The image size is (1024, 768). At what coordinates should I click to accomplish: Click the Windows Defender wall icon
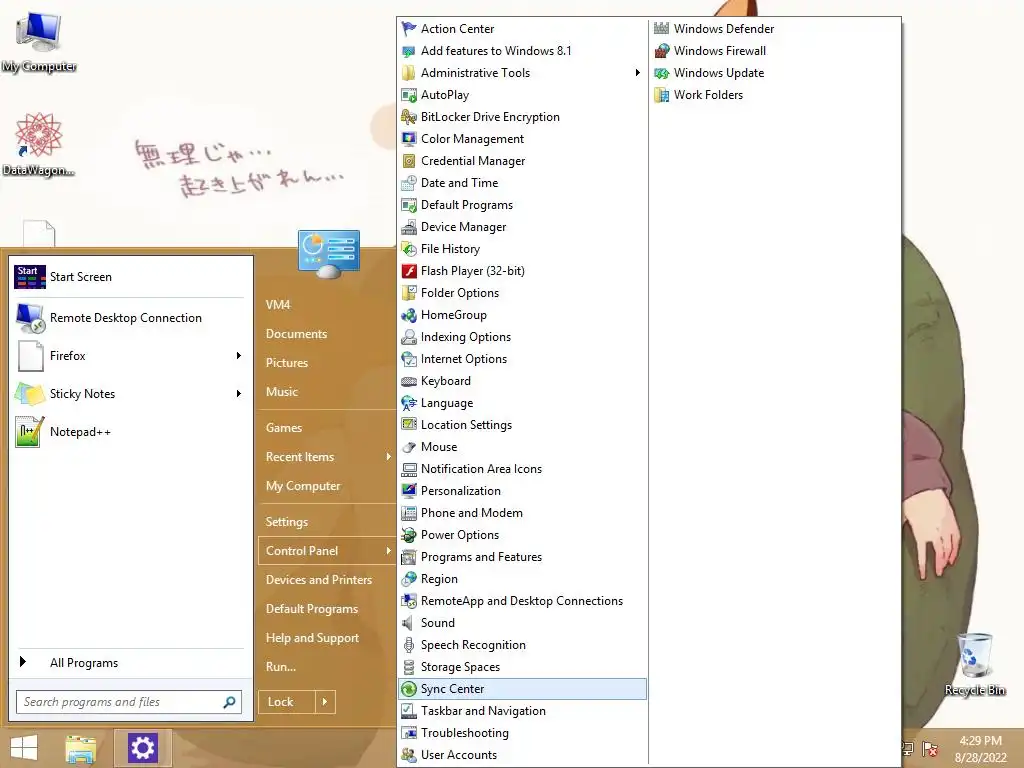662,29
